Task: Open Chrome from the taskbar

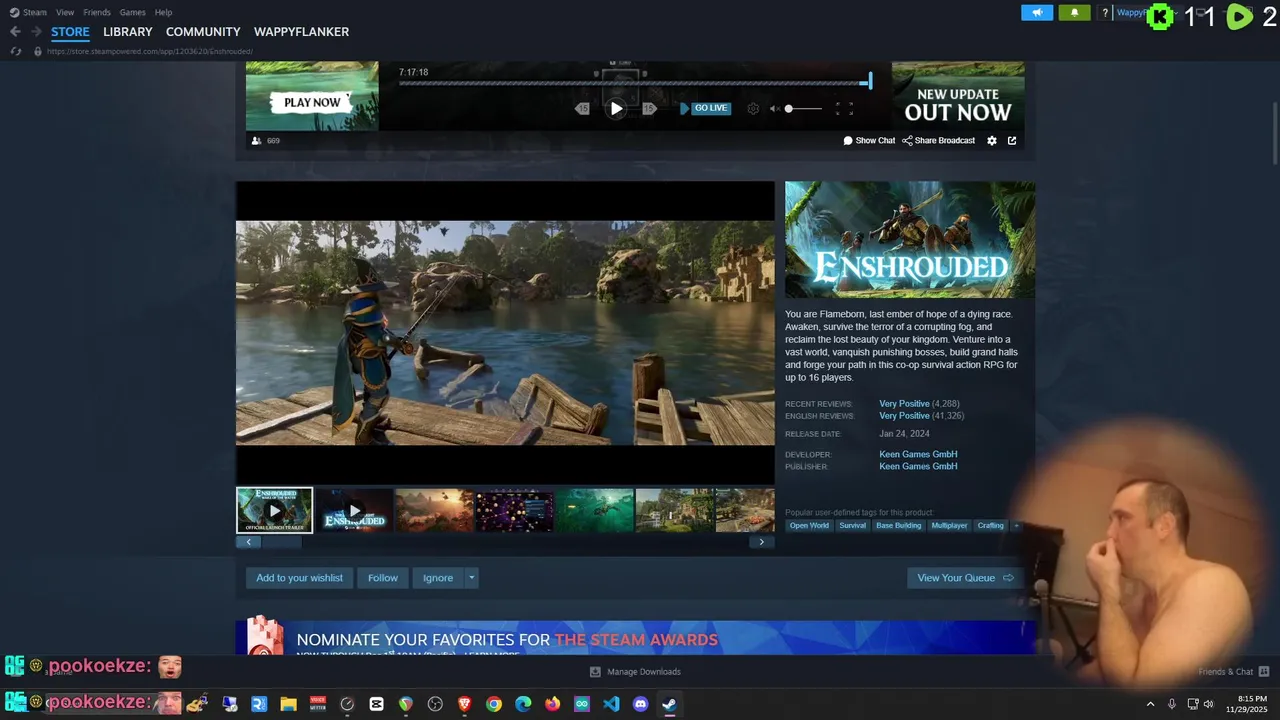Action: tap(494, 704)
